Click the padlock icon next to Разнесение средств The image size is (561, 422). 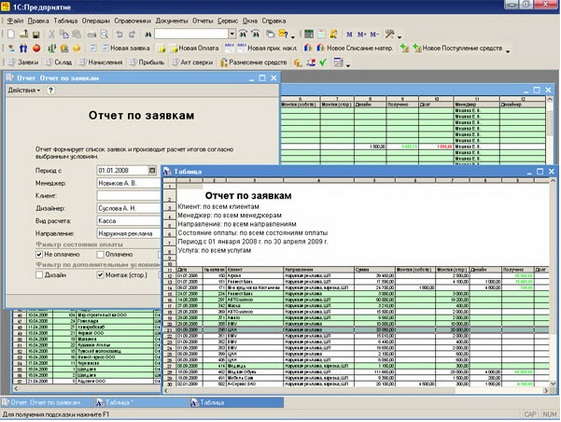tap(224, 63)
